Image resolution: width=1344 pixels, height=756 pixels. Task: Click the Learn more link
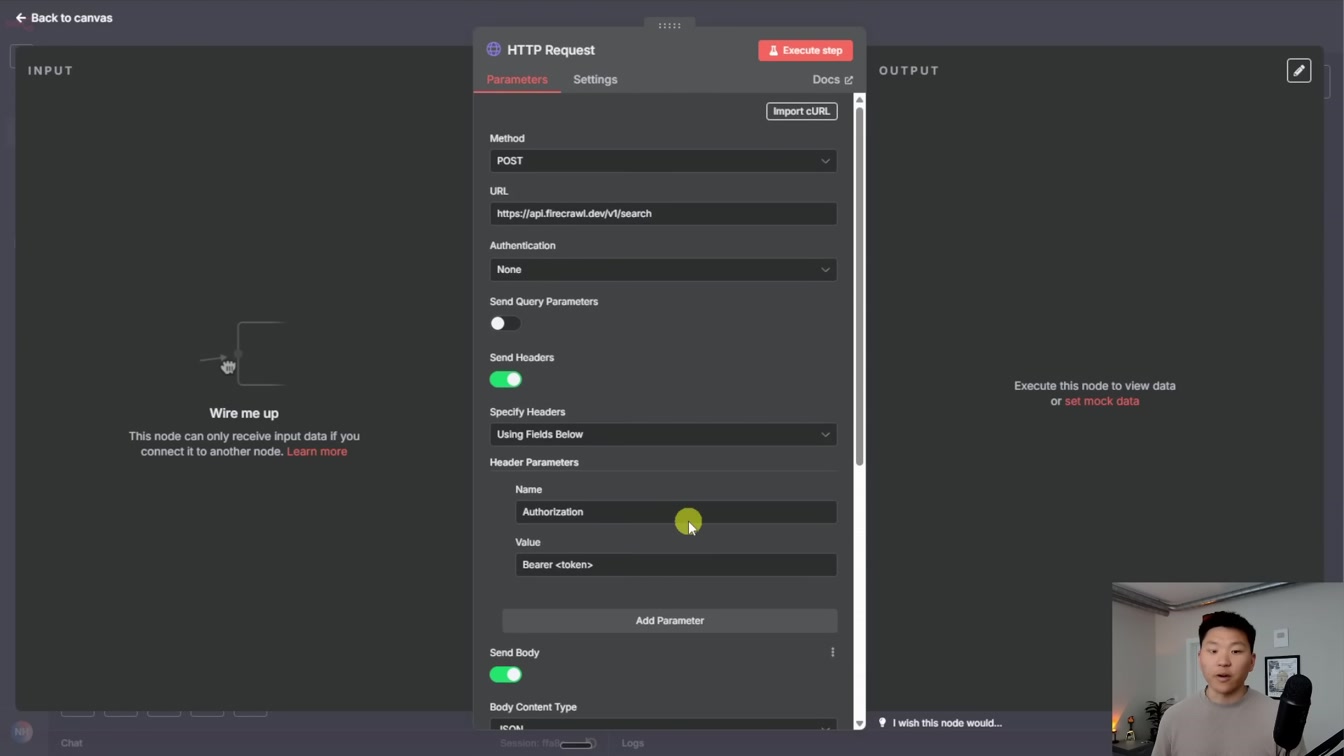click(x=317, y=452)
